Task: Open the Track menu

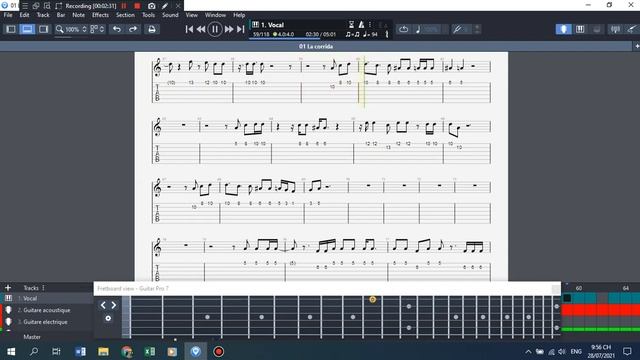Action: coord(43,15)
